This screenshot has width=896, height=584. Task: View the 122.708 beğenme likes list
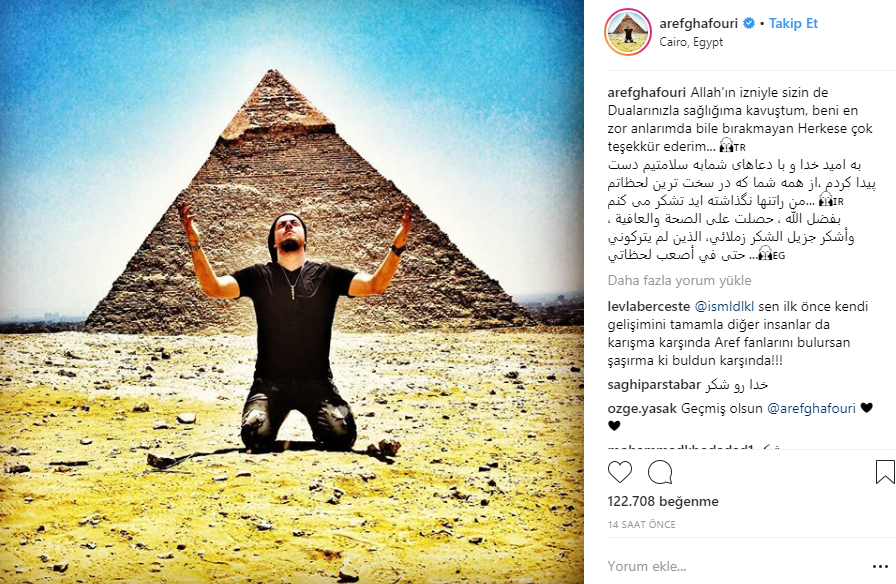point(663,501)
